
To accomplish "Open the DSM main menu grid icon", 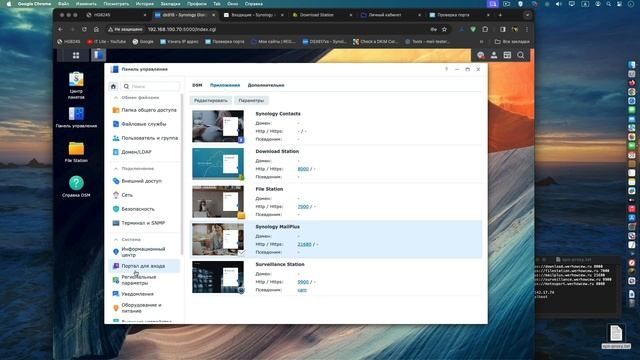I will tap(76, 55).
